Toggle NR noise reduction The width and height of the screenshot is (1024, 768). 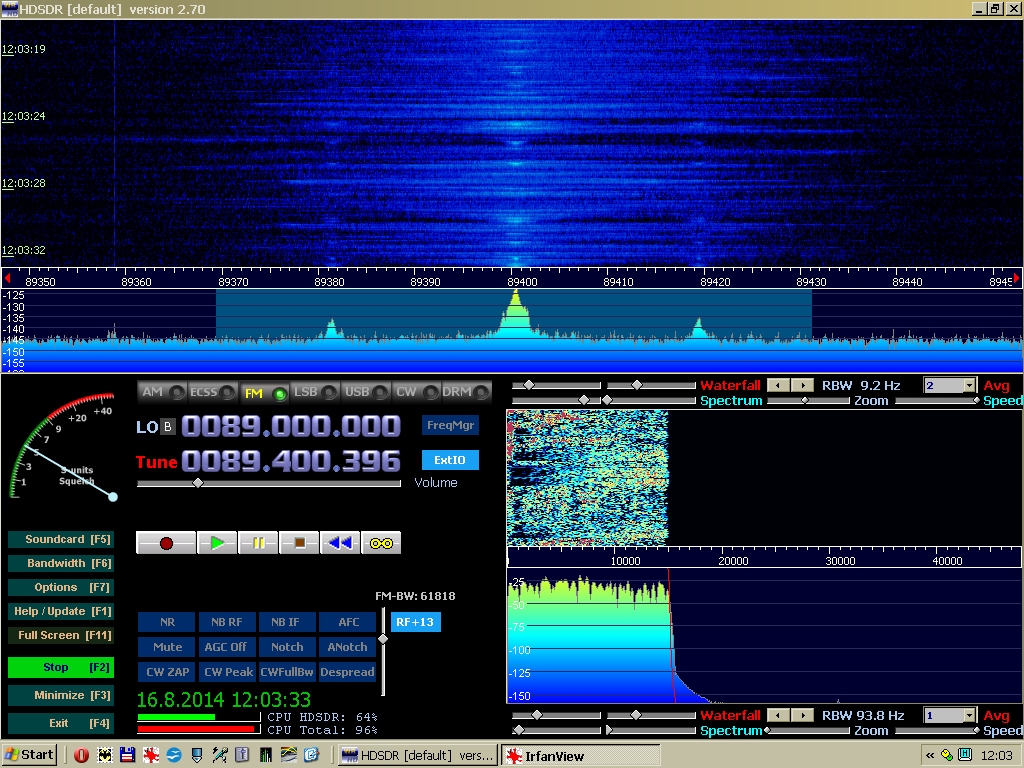pos(167,622)
